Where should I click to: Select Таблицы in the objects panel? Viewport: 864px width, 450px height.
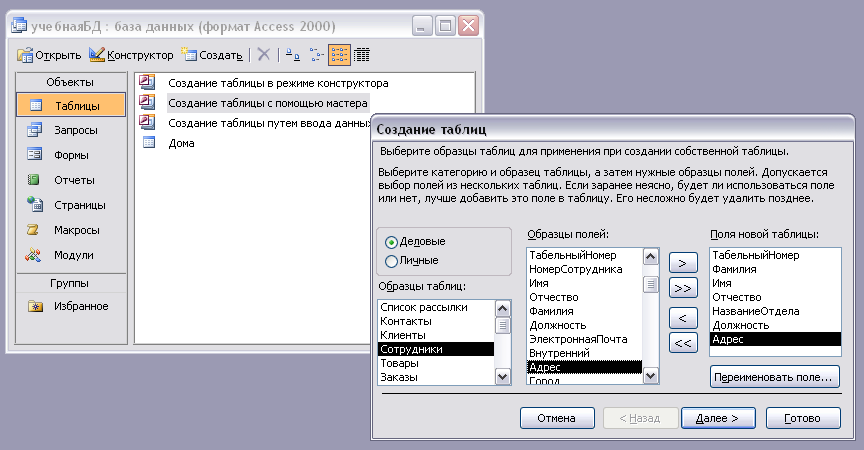point(71,105)
